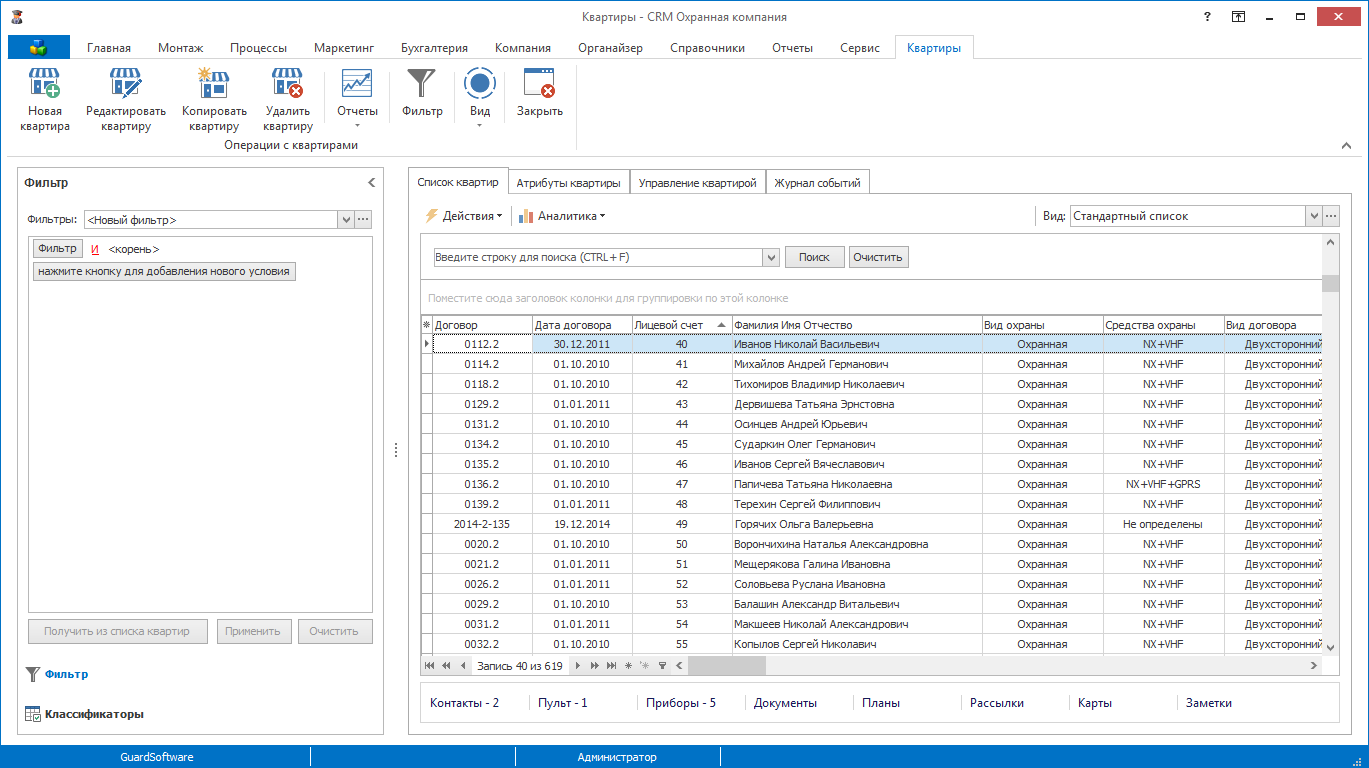The image size is (1369, 768).
Task: Collapse the Фильтр side panel arrow
Action: [371, 183]
